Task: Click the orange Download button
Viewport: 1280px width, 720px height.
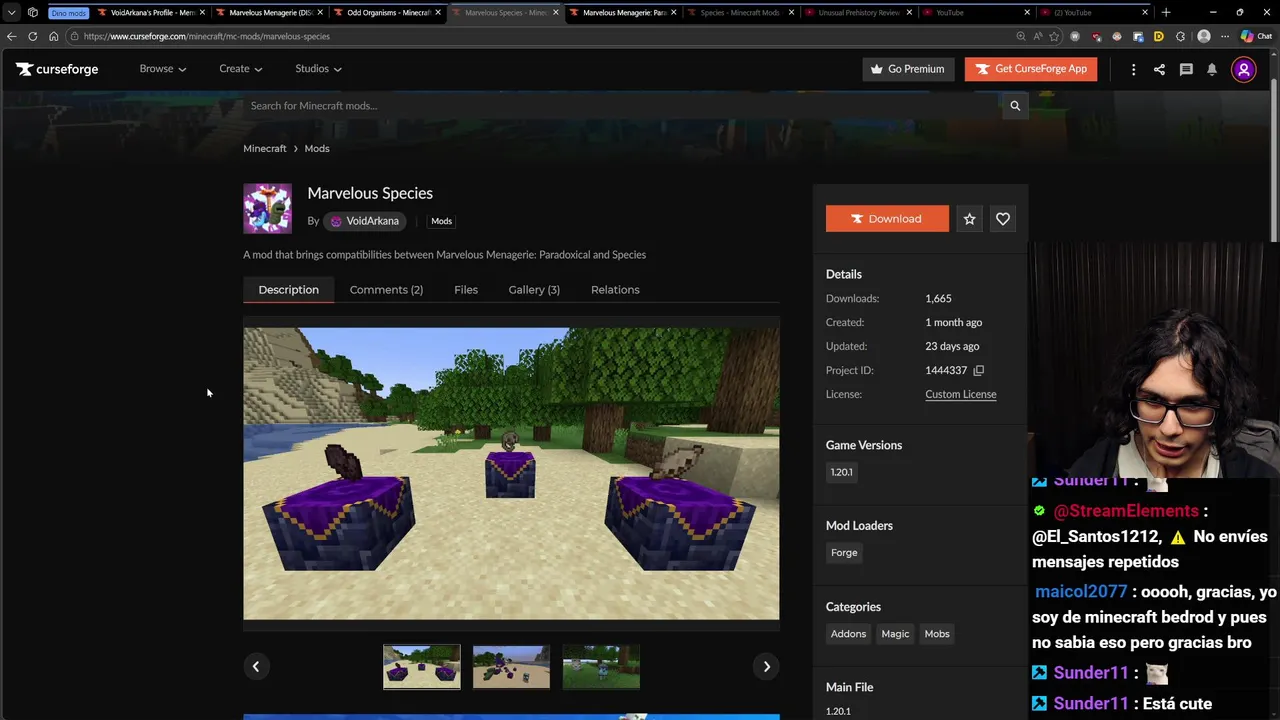Action: tap(887, 219)
